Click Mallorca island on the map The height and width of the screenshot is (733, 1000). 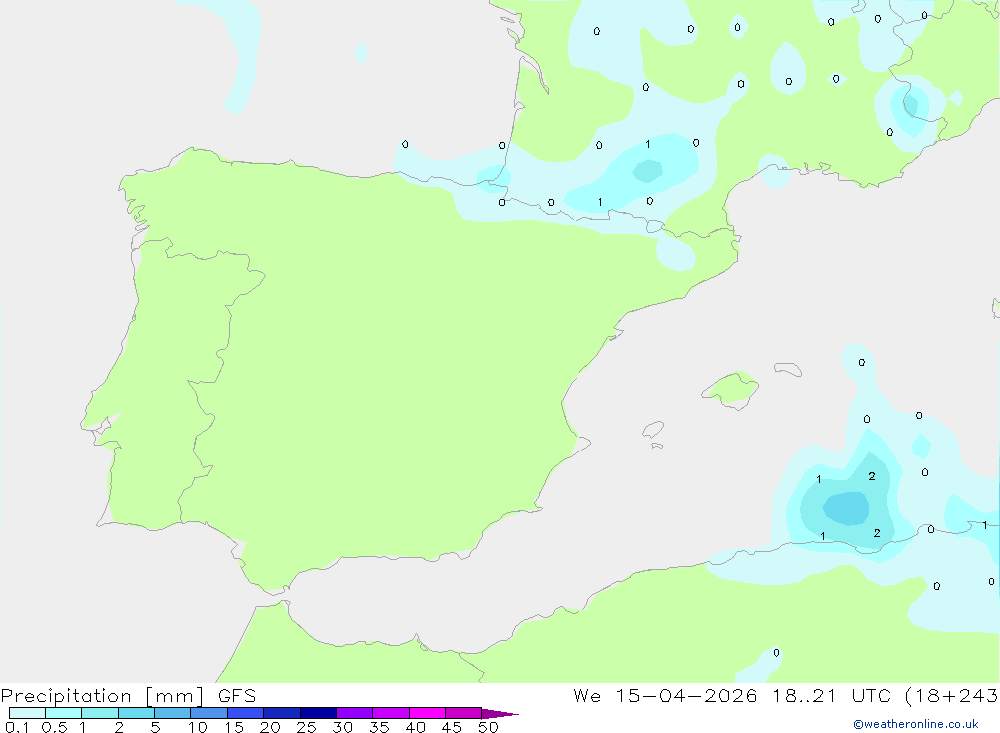pyautogui.click(x=732, y=389)
